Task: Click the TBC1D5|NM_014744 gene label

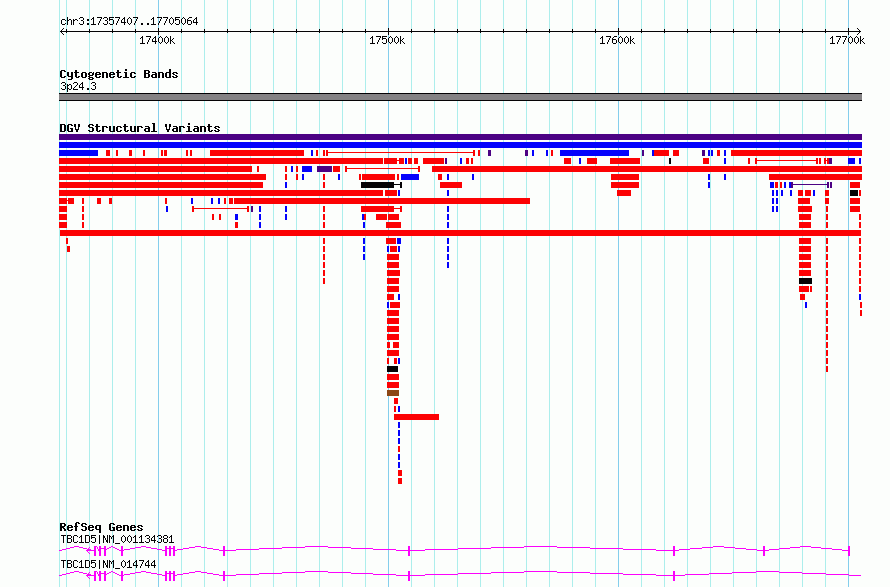Action: click(x=108, y=564)
